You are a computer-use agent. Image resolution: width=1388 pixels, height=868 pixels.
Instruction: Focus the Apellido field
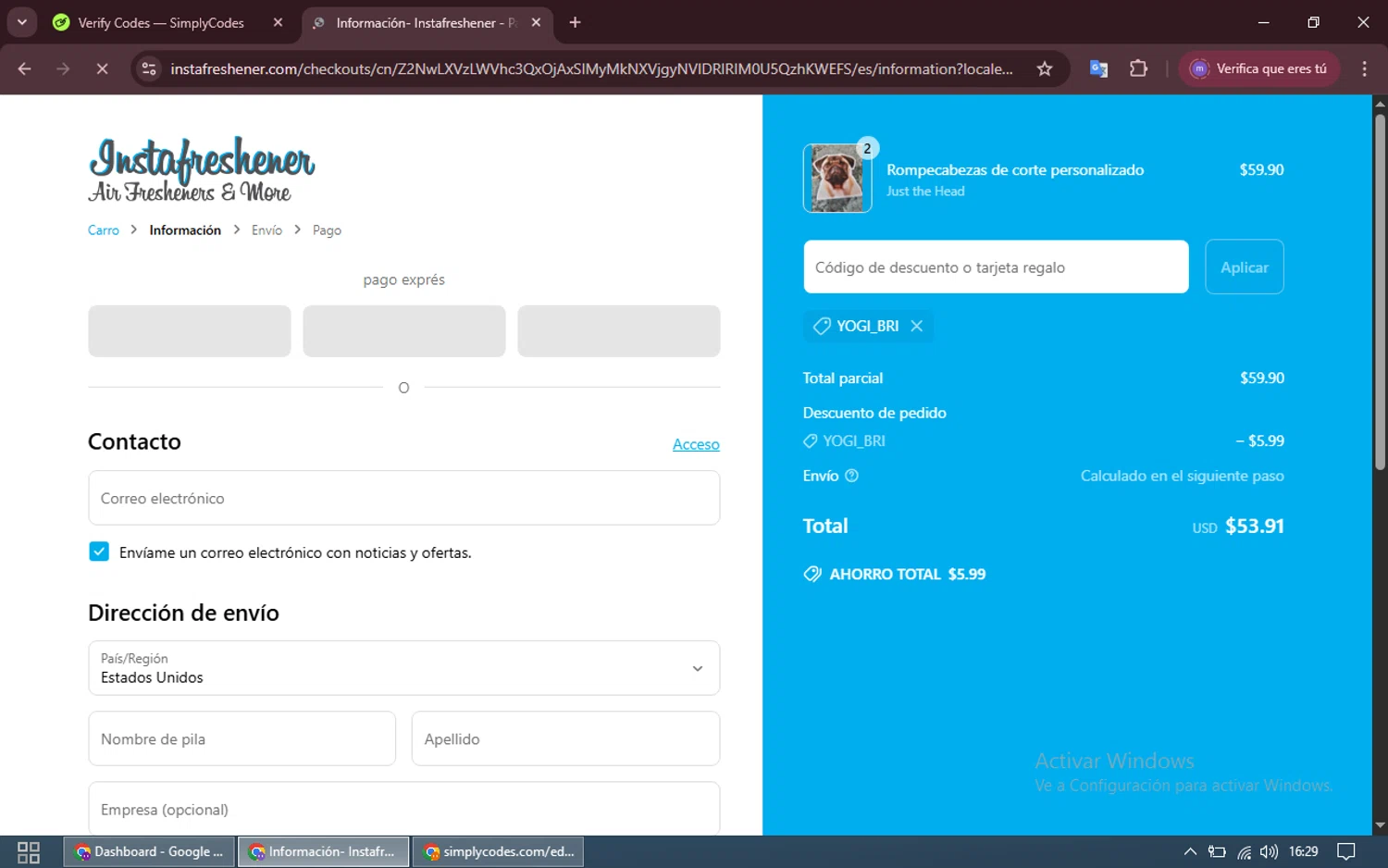(x=565, y=738)
